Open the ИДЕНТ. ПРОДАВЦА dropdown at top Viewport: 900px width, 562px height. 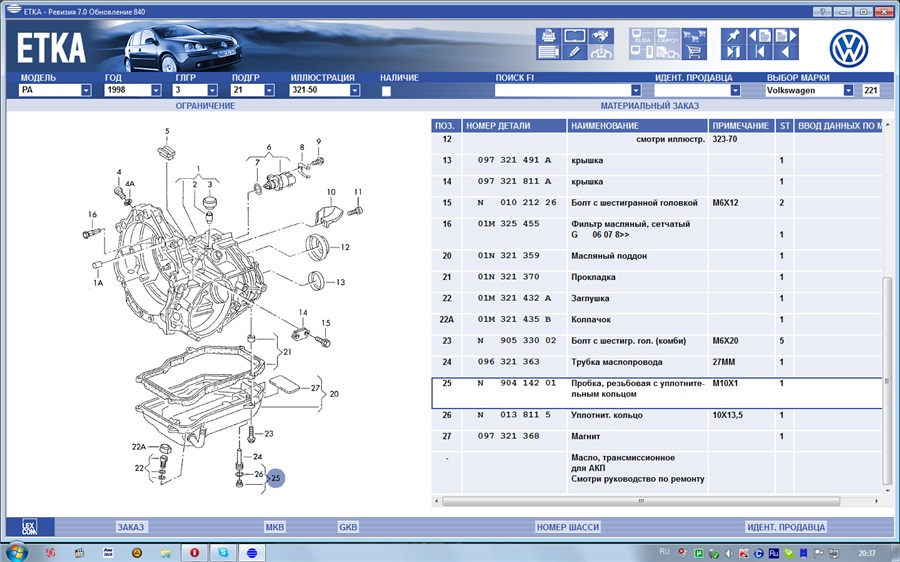point(735,90)
